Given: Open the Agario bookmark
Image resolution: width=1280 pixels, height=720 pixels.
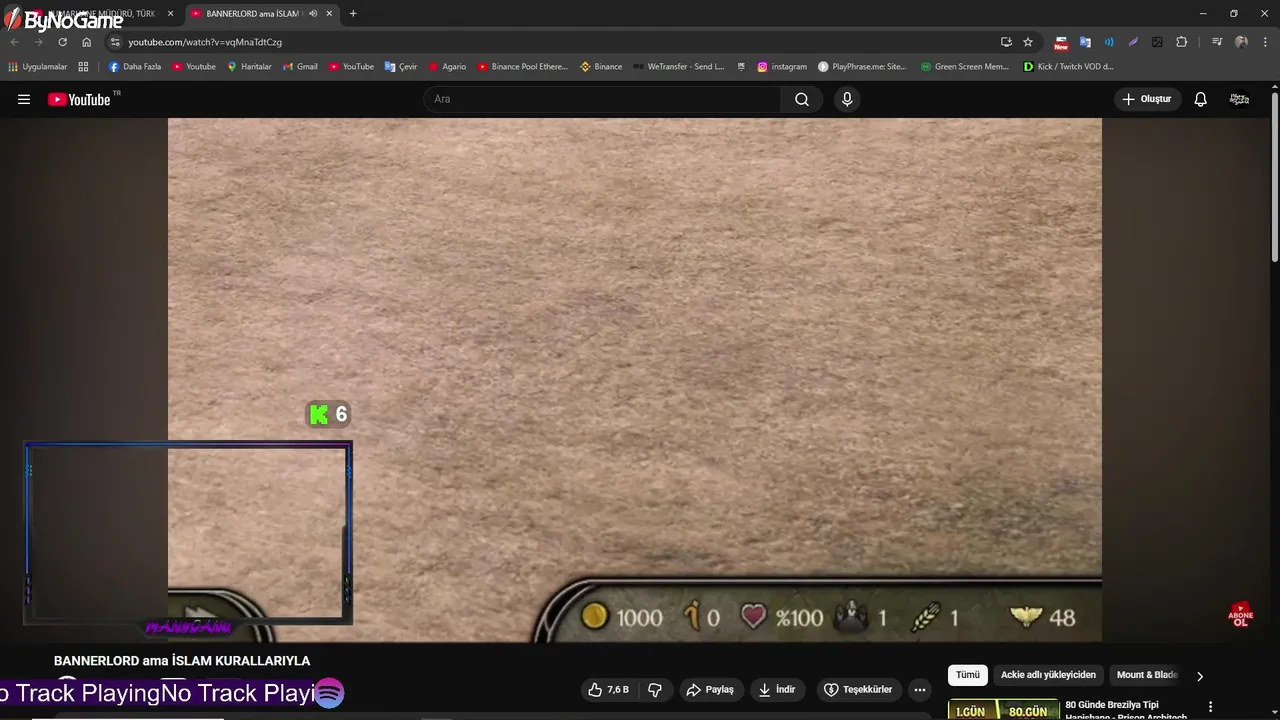Looking at the screenshot, I should (448, 67).
